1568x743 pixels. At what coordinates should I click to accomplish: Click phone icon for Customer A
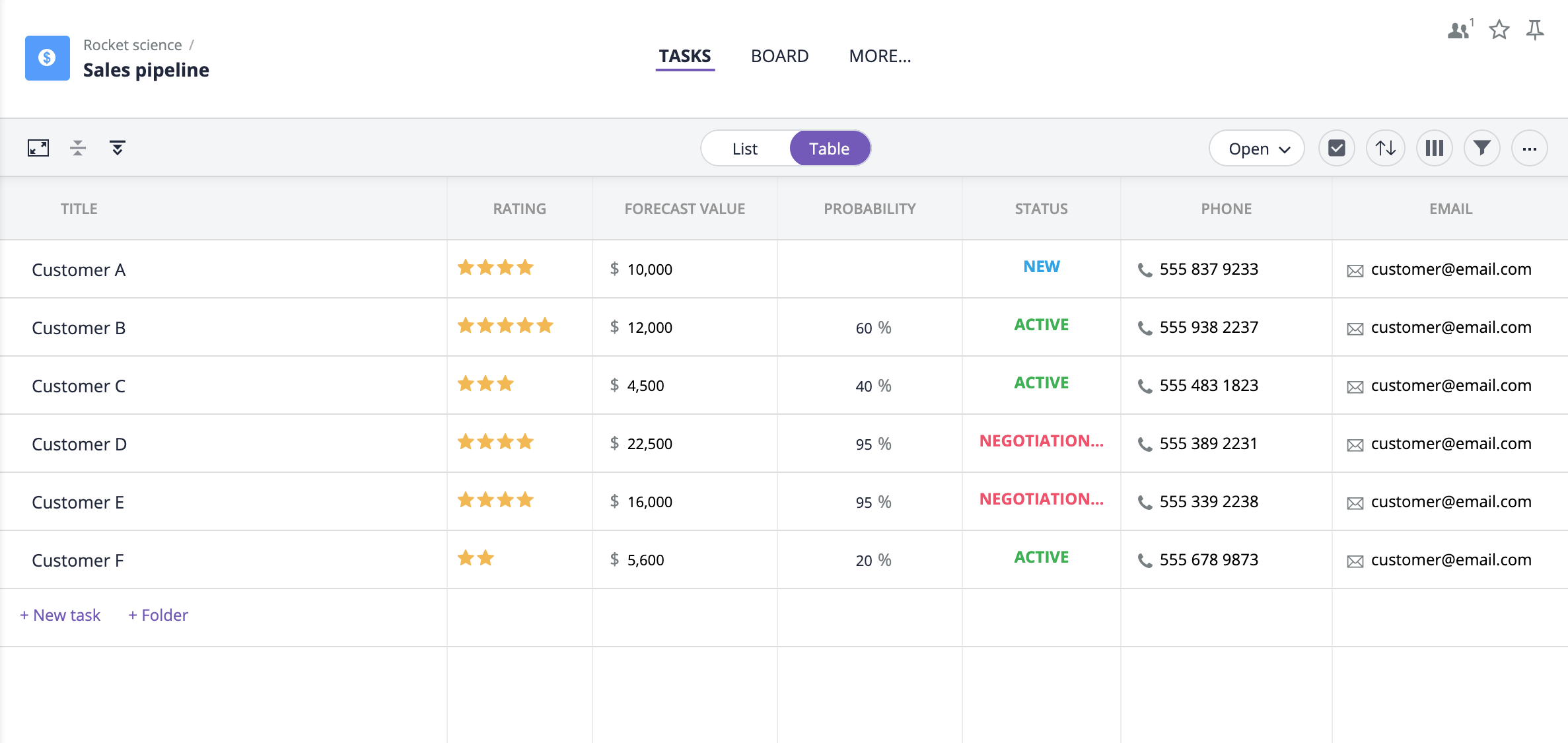(1145, 270)
